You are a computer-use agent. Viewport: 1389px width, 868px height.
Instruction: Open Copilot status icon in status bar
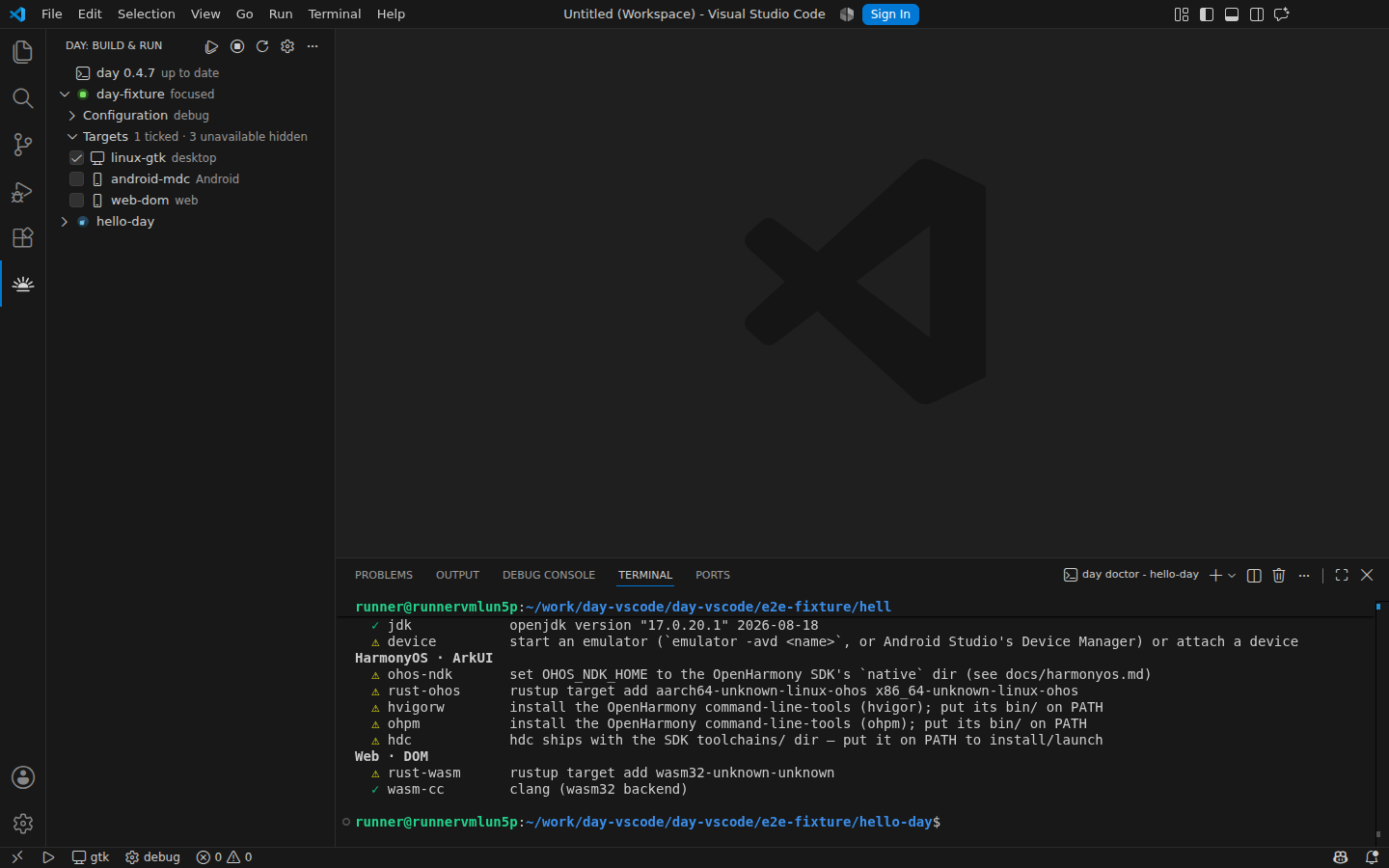1341,857
